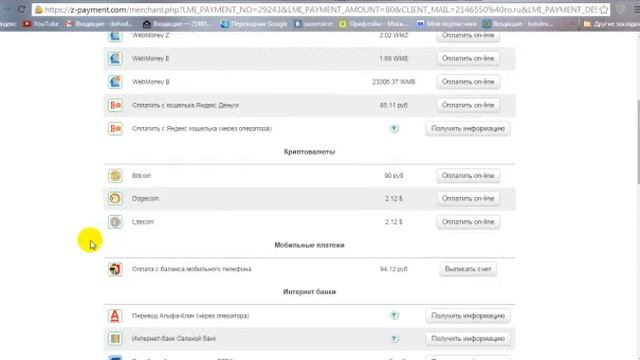This screenshot has width=640, height=360.
Task: Click the 'WebMoney B' row label
Action: click(x=151, y=82)
